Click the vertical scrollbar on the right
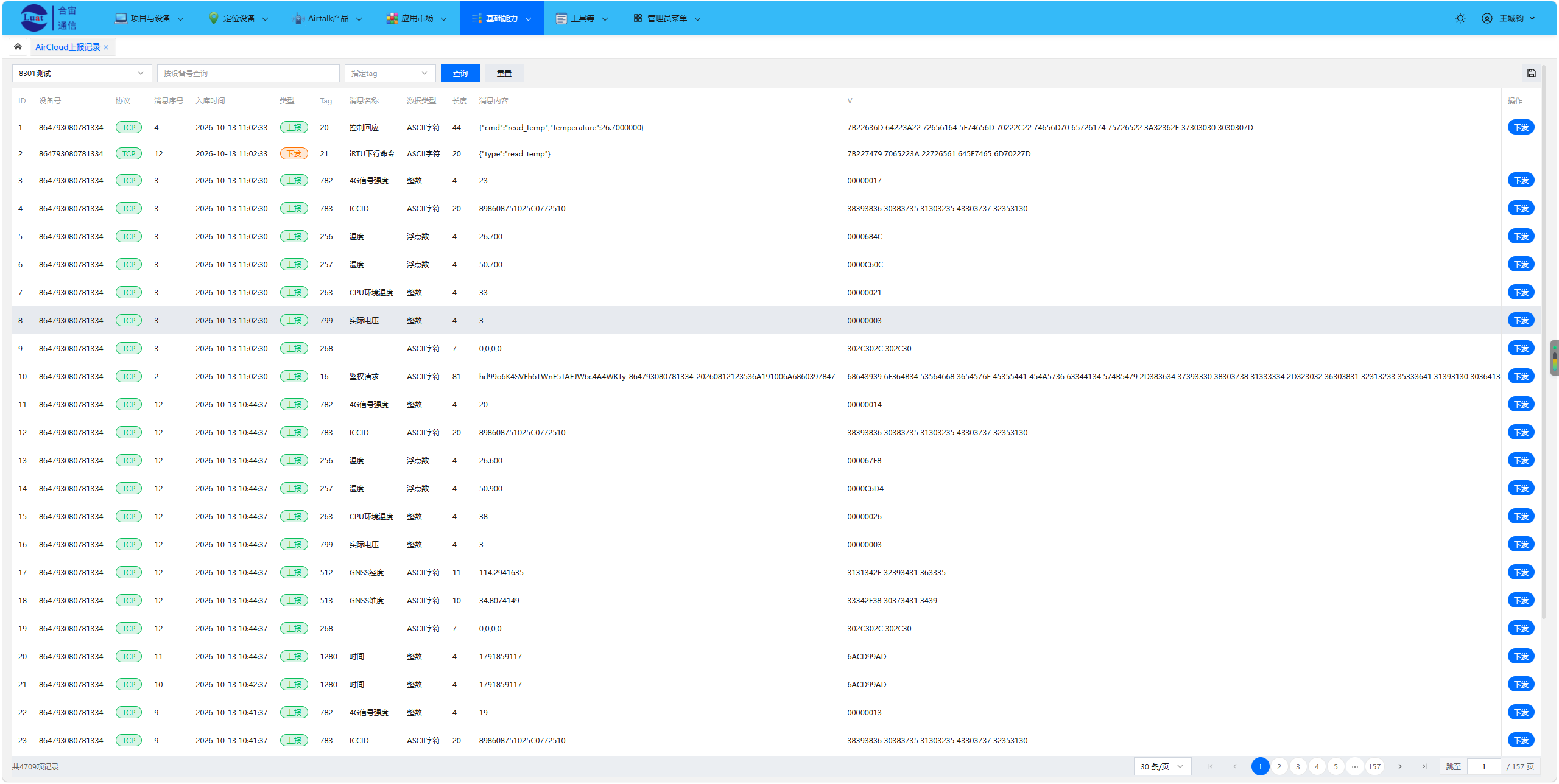1559x784 pixels. (x=1544, y=341)
